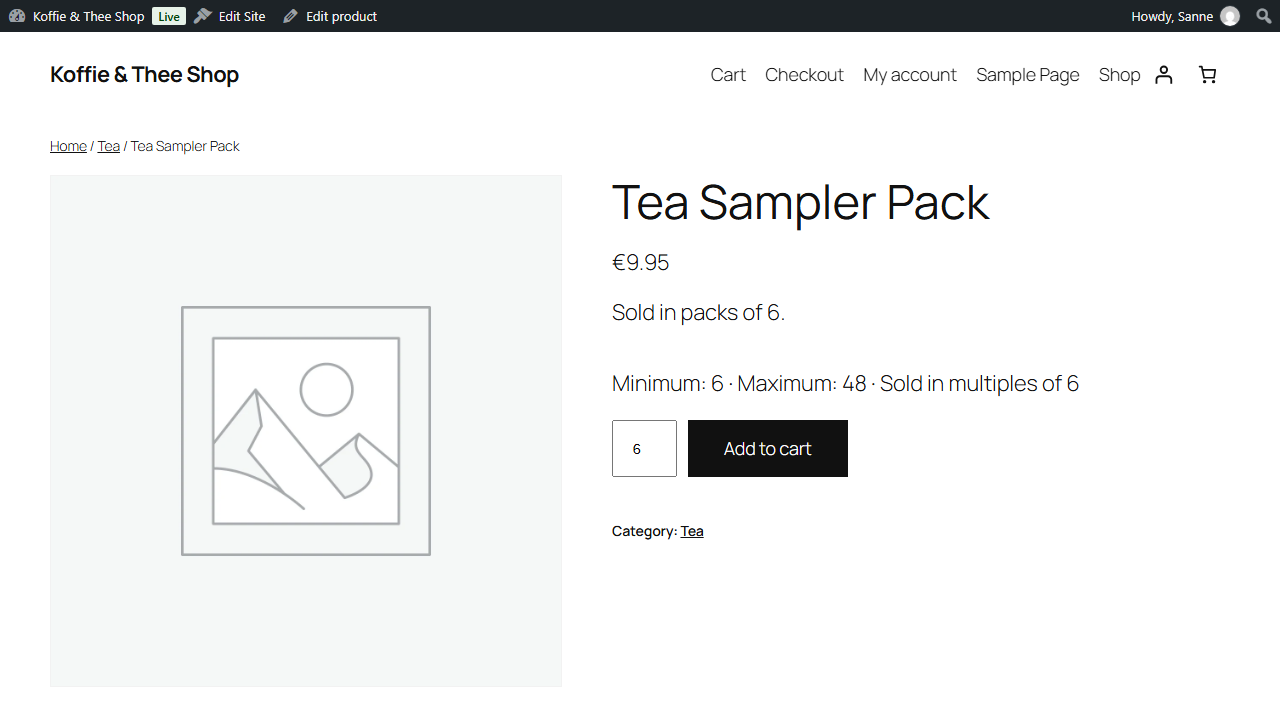The height and width of the screenshot is (720, 1280).
Task: Click 'Tea Sampler Pack' breadcrumb text
Action: click(185, 146)
